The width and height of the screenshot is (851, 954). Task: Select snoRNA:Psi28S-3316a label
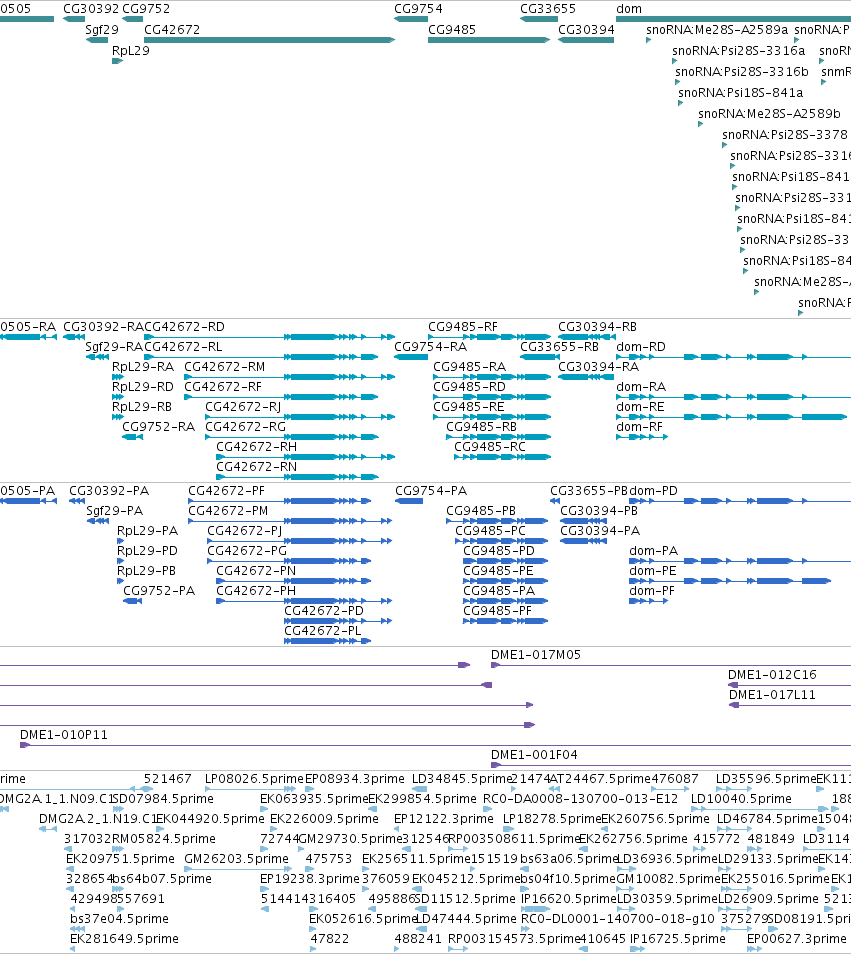click(738, 50)
